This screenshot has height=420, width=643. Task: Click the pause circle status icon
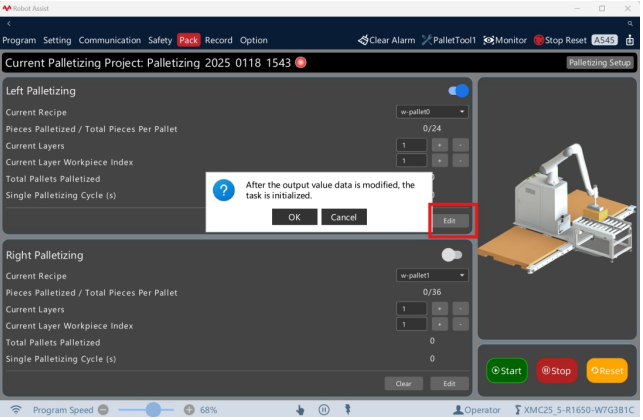pos(324,409)
